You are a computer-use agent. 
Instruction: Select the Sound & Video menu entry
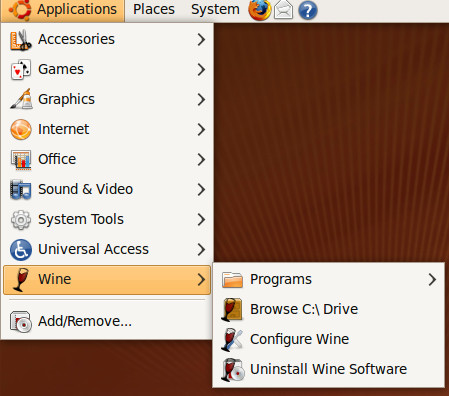pos(107,189)
